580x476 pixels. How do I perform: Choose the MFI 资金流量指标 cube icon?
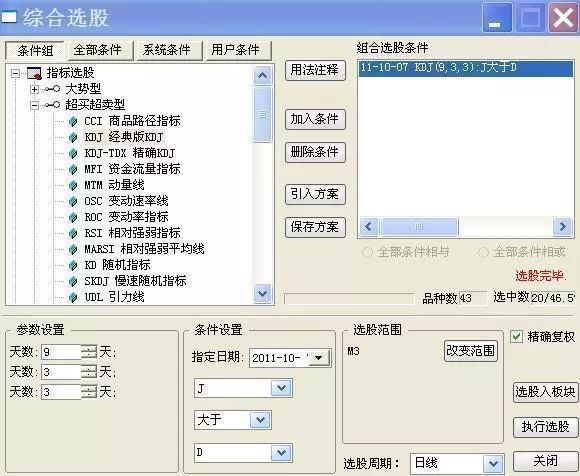pos(73,169)
